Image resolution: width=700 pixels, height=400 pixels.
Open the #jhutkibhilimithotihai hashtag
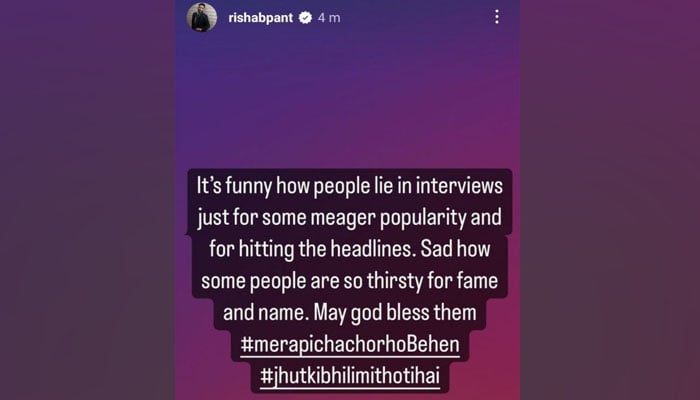point(350,375)
